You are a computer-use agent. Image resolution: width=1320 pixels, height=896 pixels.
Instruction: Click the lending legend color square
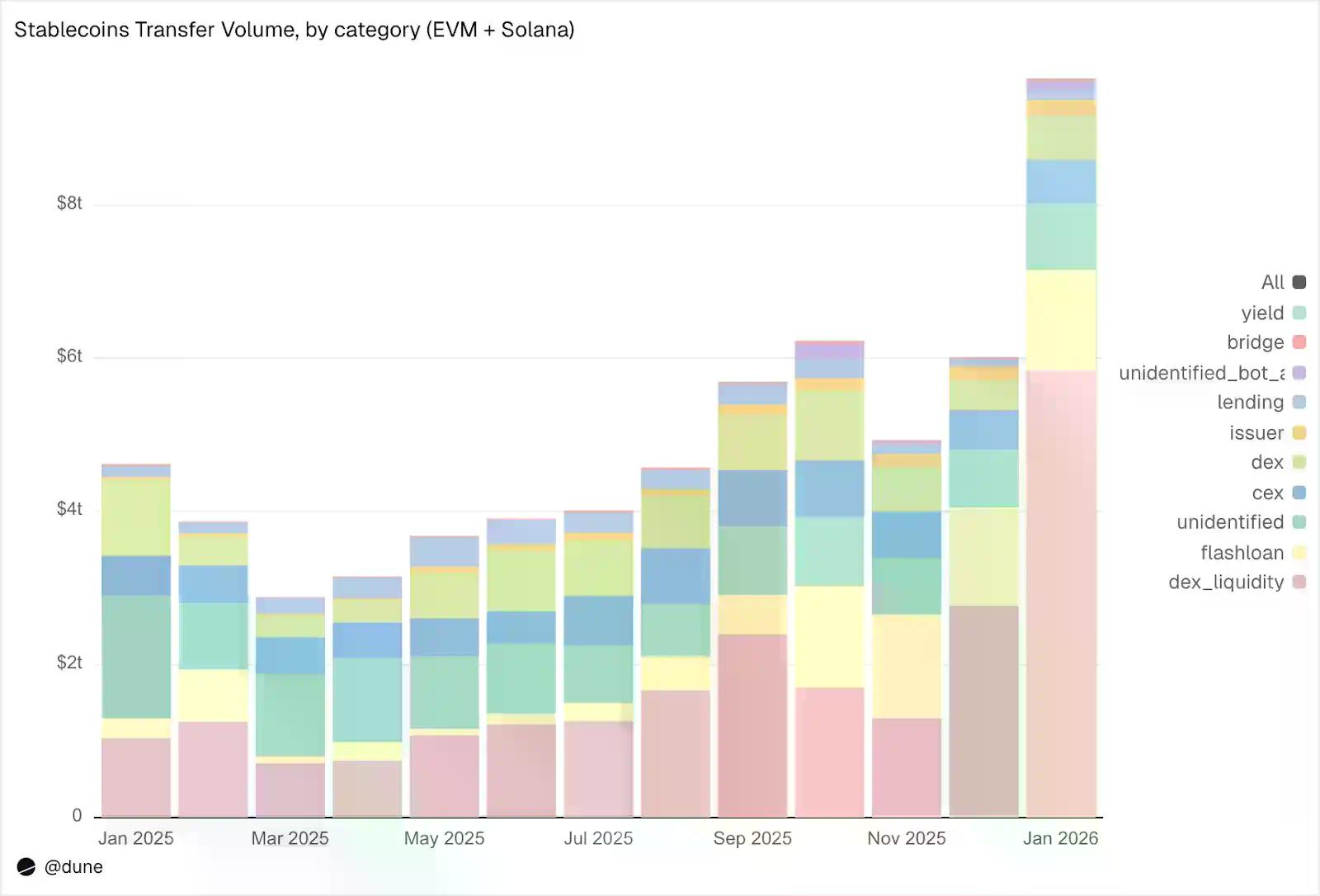click(1299, 403)
